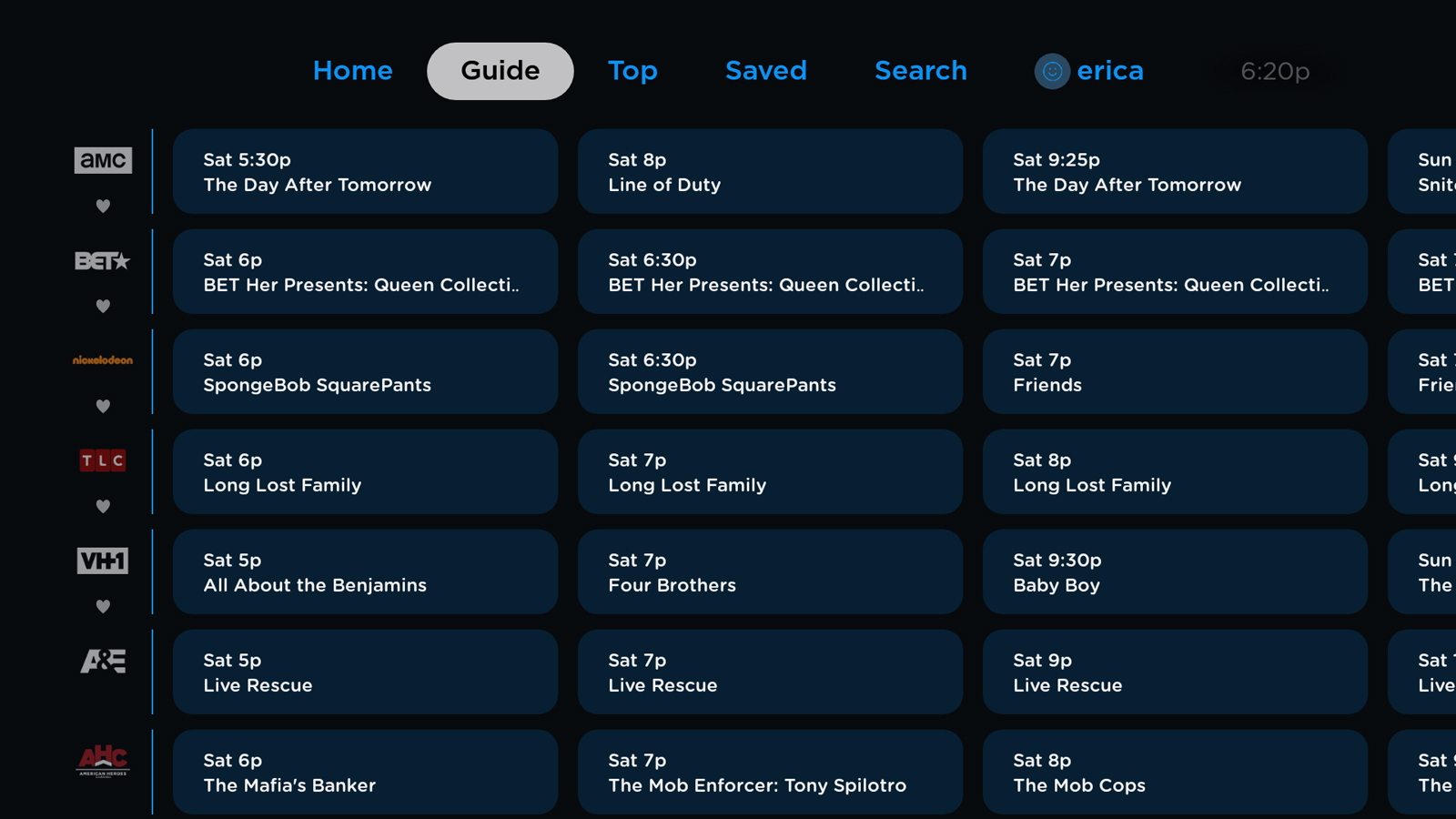Click the Nickelodeon channel icon
1456x819 pixels.
(103, 359)
